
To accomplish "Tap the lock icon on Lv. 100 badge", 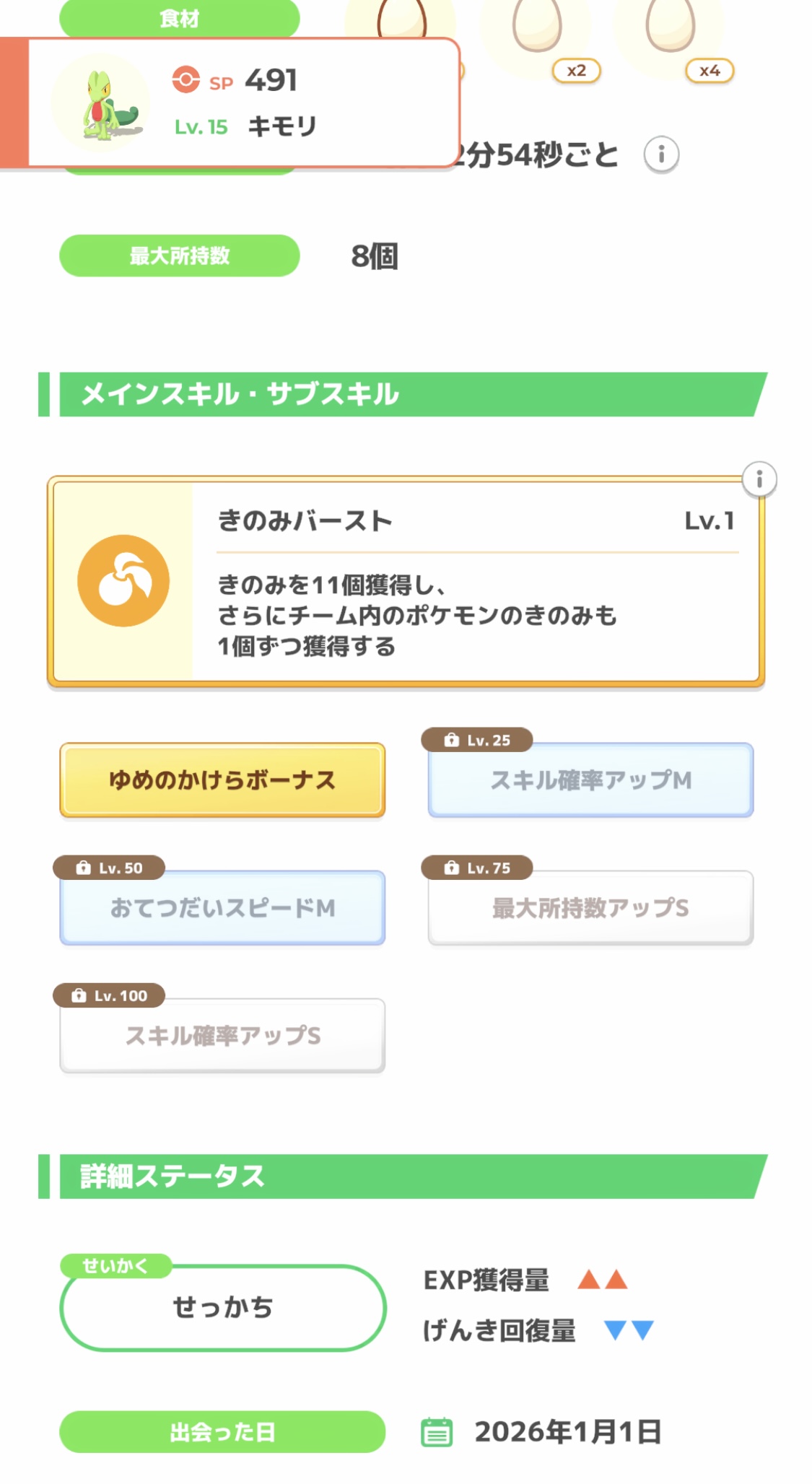I will (x=79, y=996).
